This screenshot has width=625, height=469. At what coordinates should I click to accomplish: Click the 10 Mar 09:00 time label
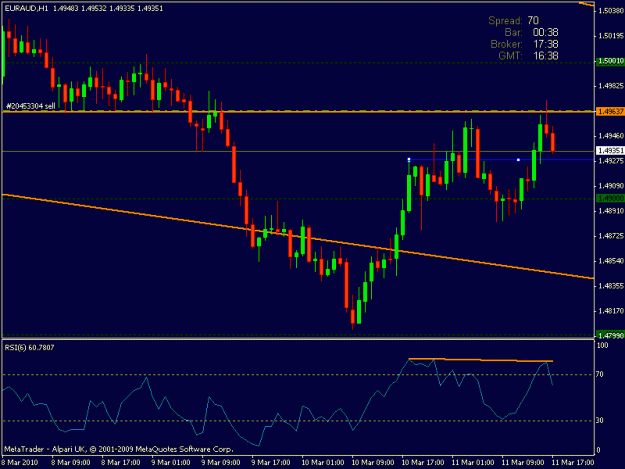(x=373, y=463)
